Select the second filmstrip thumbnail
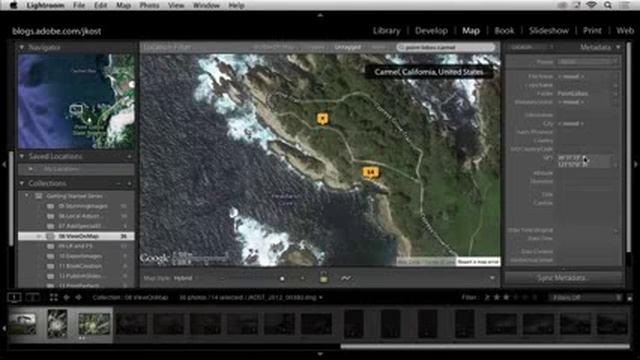This screenshot has width=640, height=360. pyautogui.click(x=57, y=324)
